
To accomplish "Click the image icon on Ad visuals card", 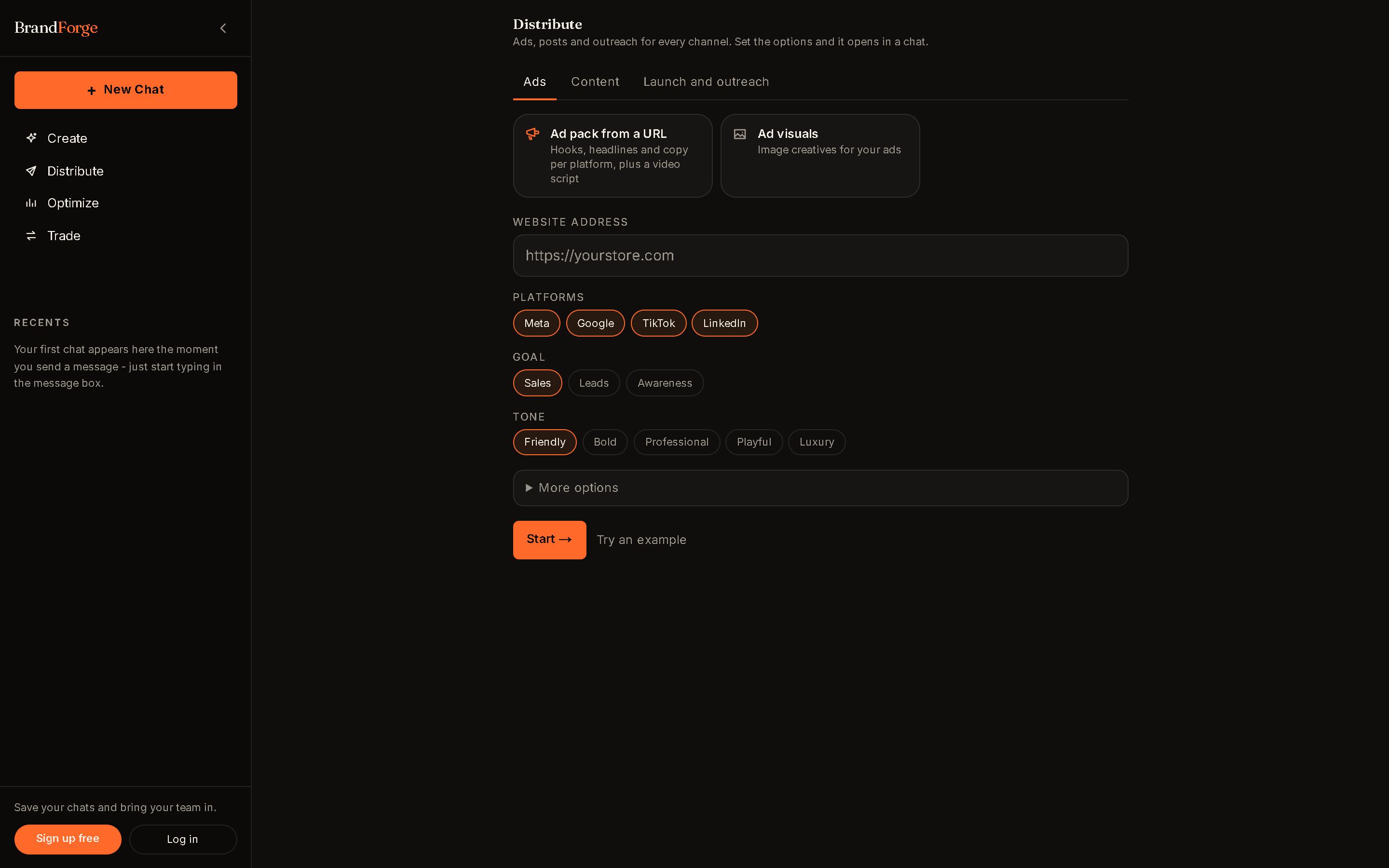I will 740,135.
